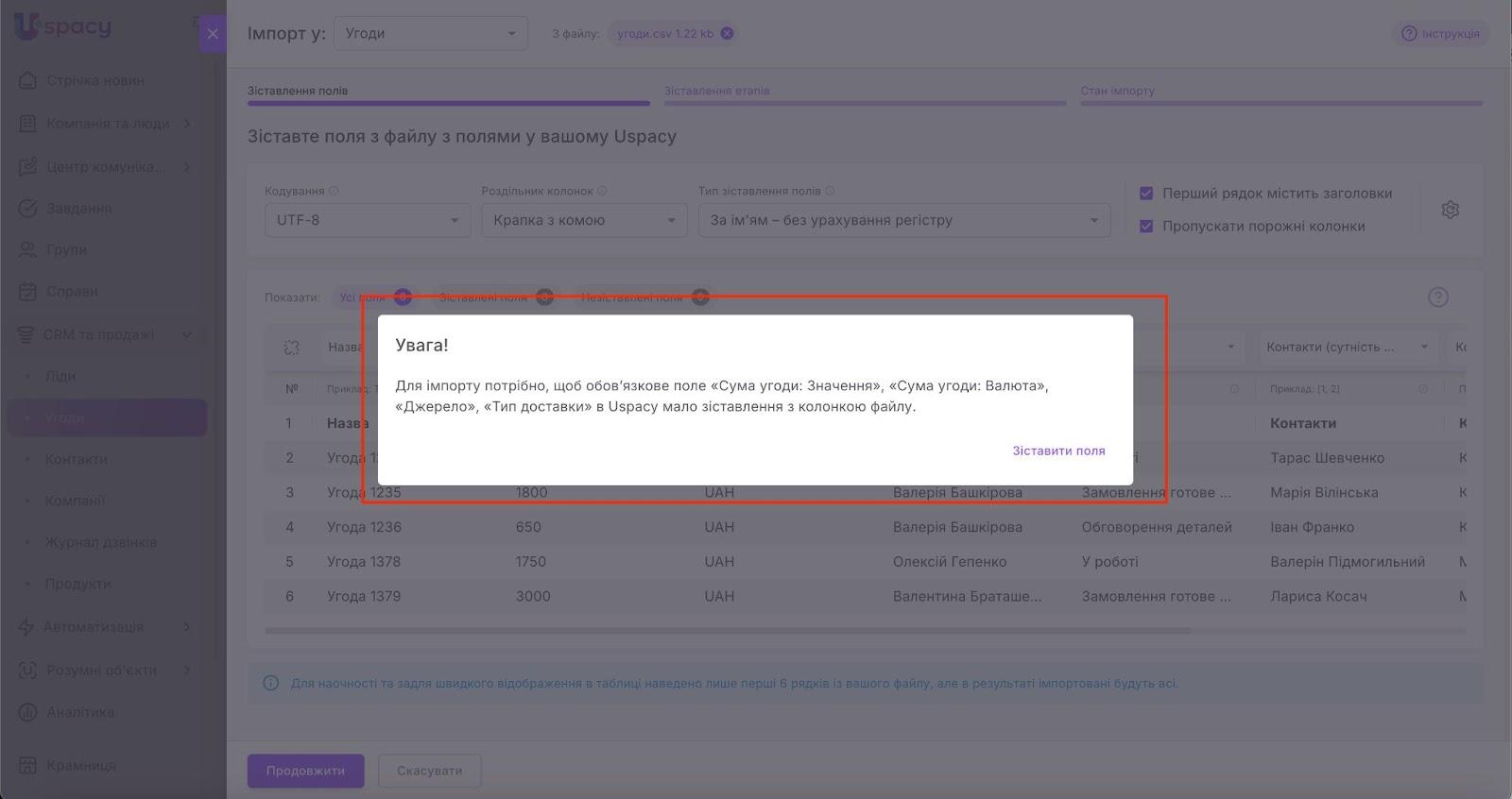The height and width of the screenshot is (799, 1512).
Task: Click the cell Іван Франко
Action: pyautogui.click(x=1312, y=527)
